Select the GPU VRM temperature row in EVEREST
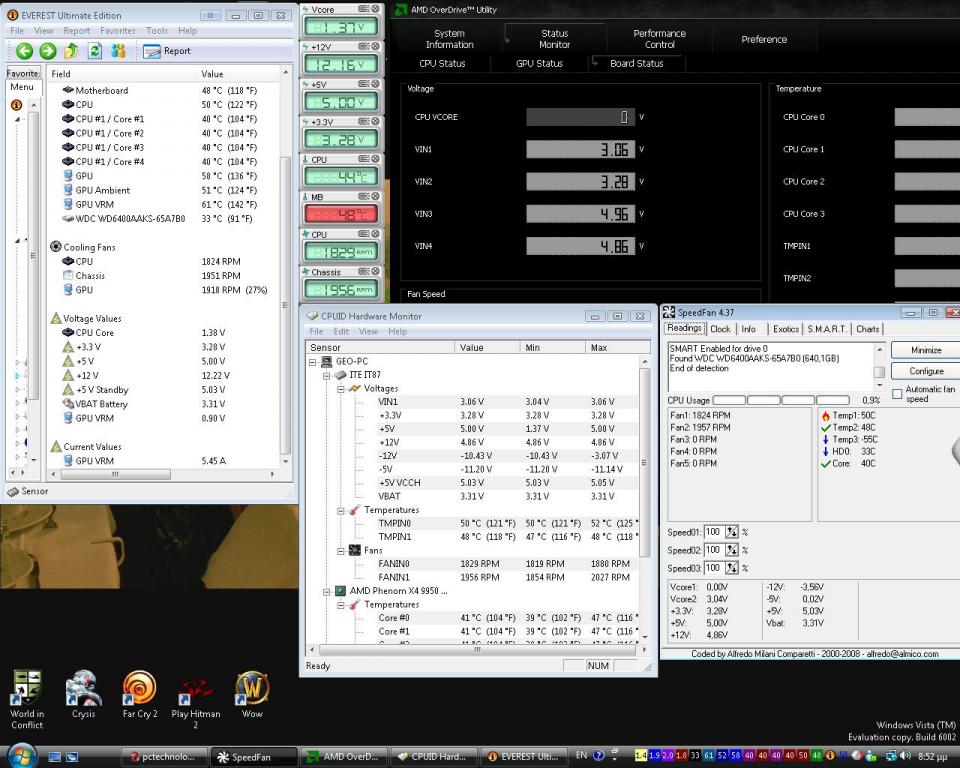 click(x=164, y=205)
